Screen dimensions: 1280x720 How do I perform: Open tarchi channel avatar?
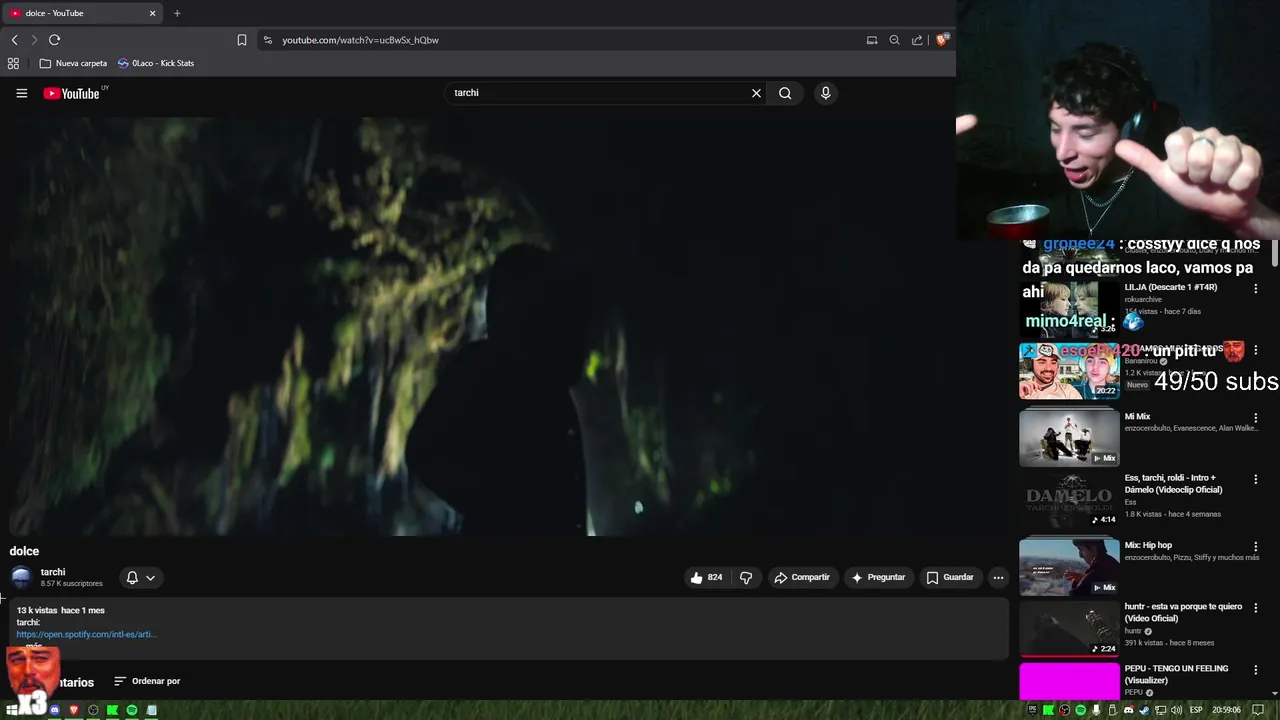[21, 577]
